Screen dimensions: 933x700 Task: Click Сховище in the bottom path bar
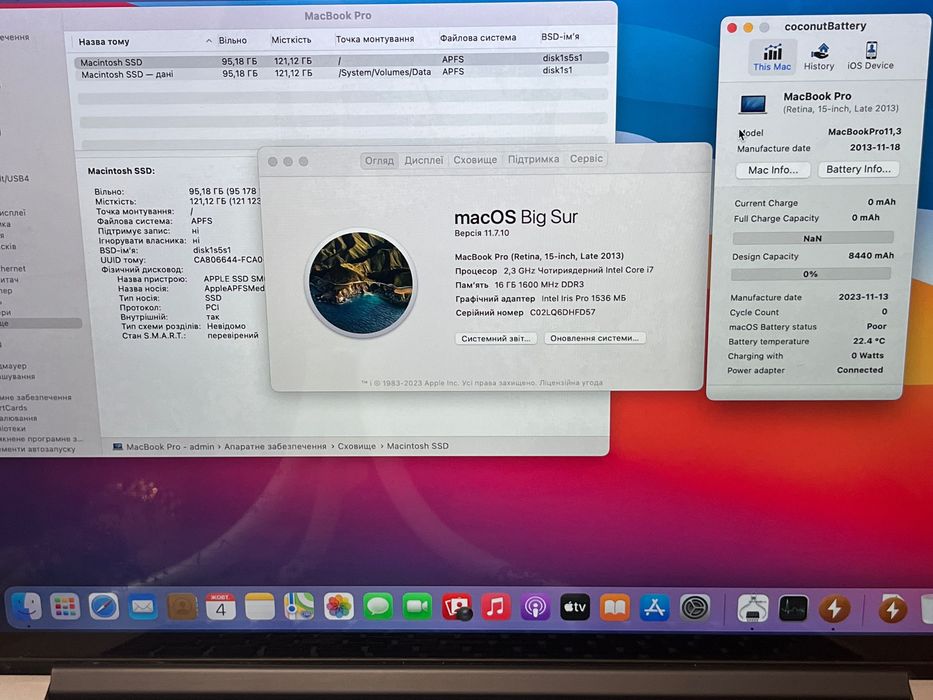click(x=356, y=446)
